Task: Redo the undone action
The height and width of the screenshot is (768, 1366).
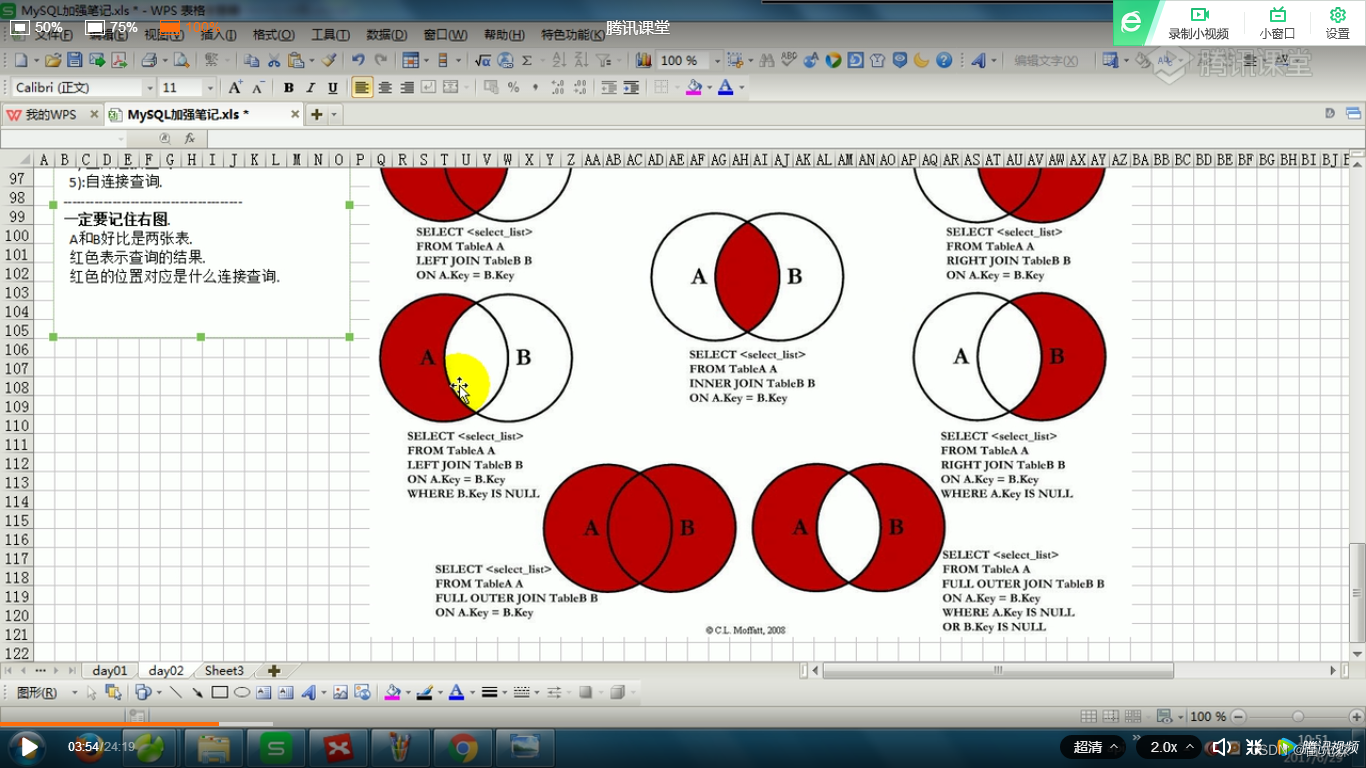Action: [380, 61]
